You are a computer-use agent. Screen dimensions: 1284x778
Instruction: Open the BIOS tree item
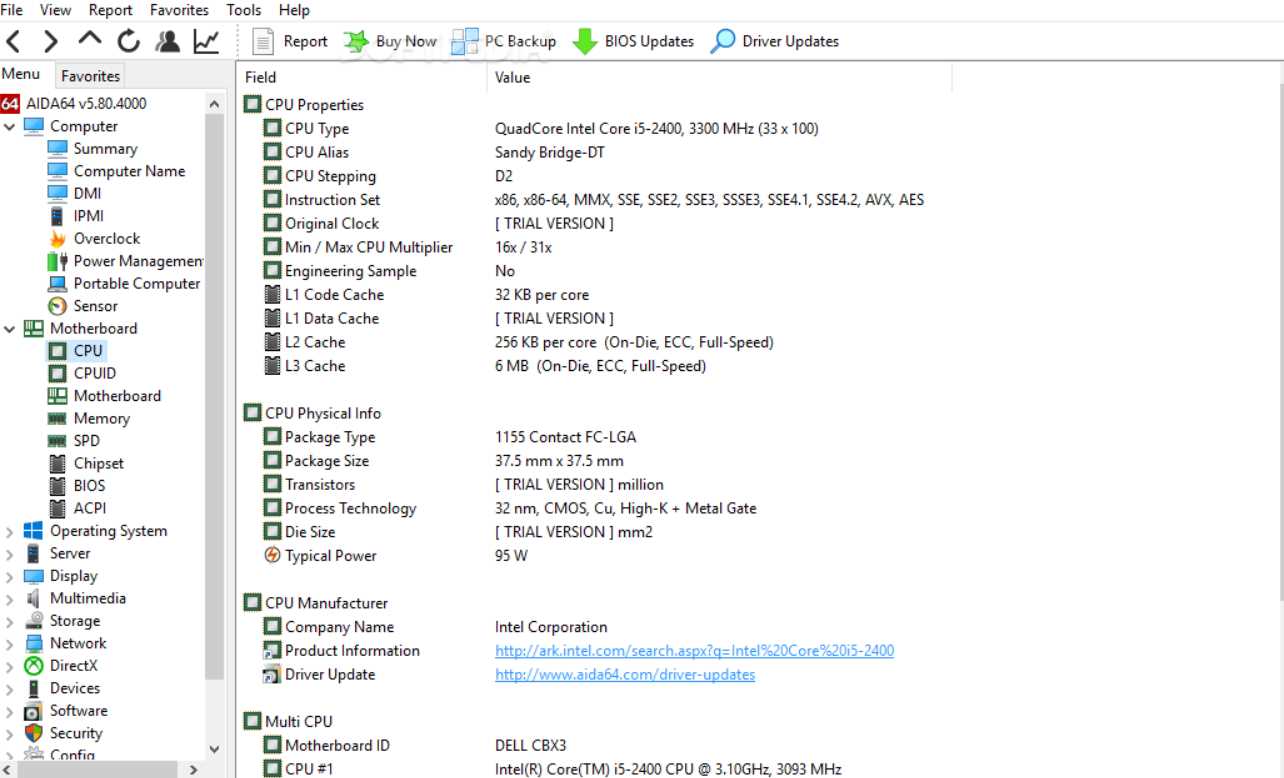(76, 486)
